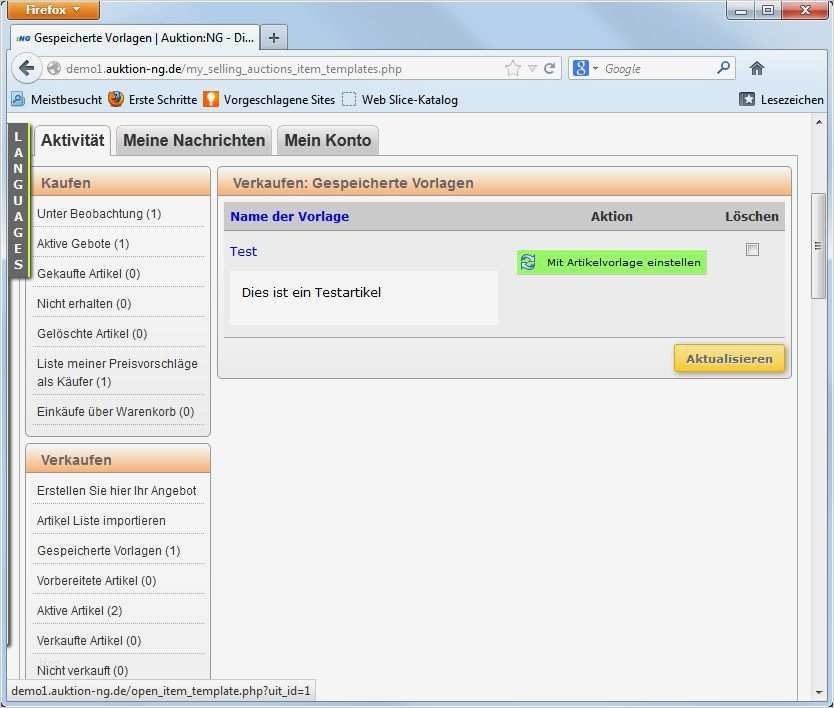The image size is (834, 708).
Task: Open Aktive Gebote (1) link
Action: [x=83, y=244]
